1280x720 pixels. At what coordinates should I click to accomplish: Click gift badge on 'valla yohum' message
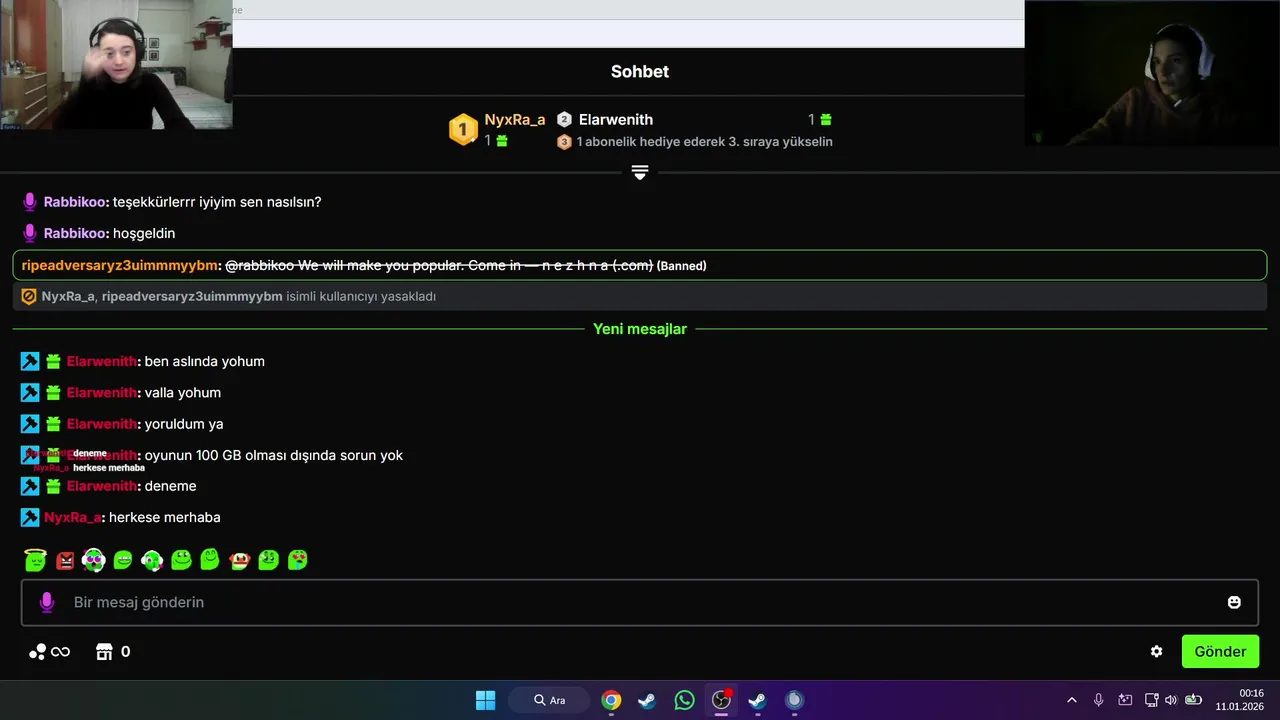click(x=53, y=393)
